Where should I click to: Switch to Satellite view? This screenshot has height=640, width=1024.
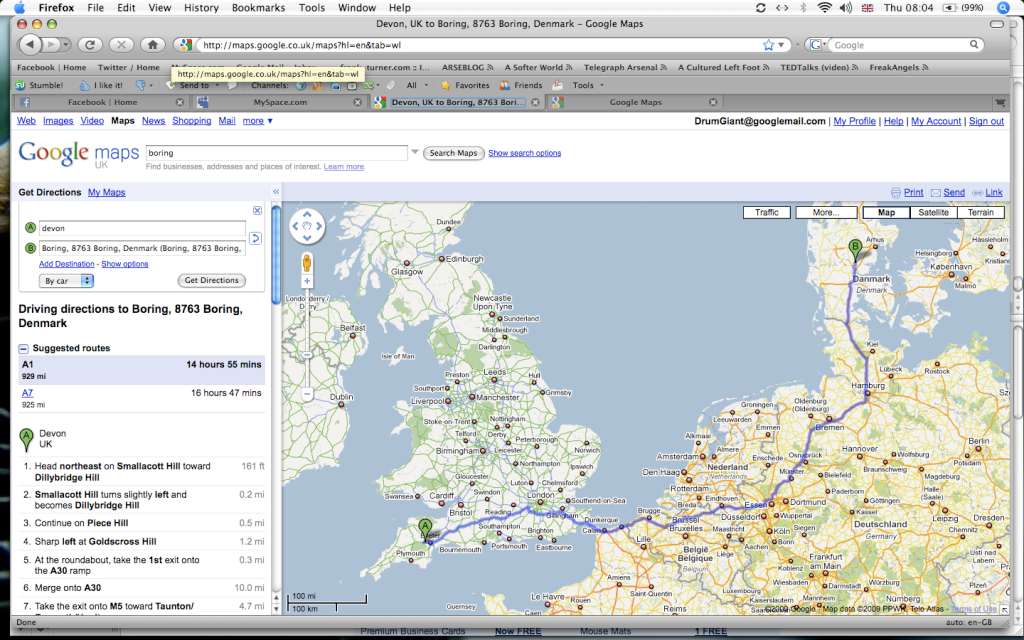click(x=933, y=212)
